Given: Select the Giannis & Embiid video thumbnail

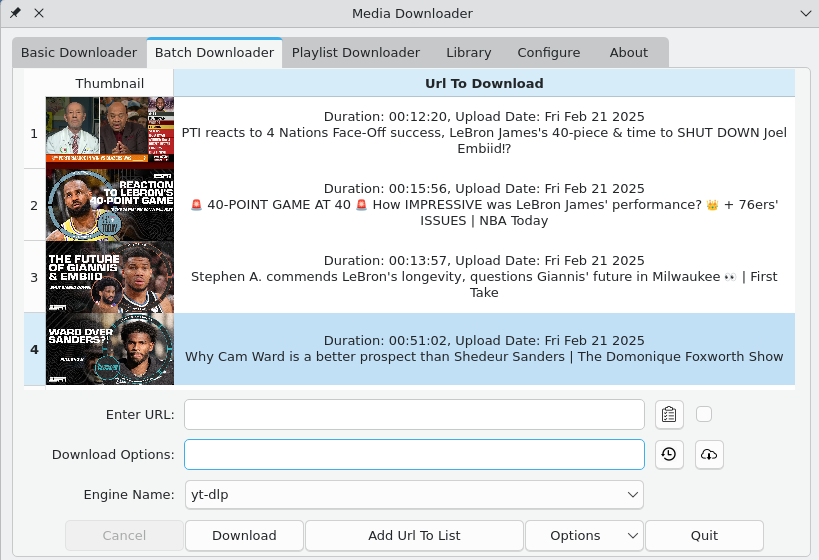Looking at the screenshot, I should [110, 277].
